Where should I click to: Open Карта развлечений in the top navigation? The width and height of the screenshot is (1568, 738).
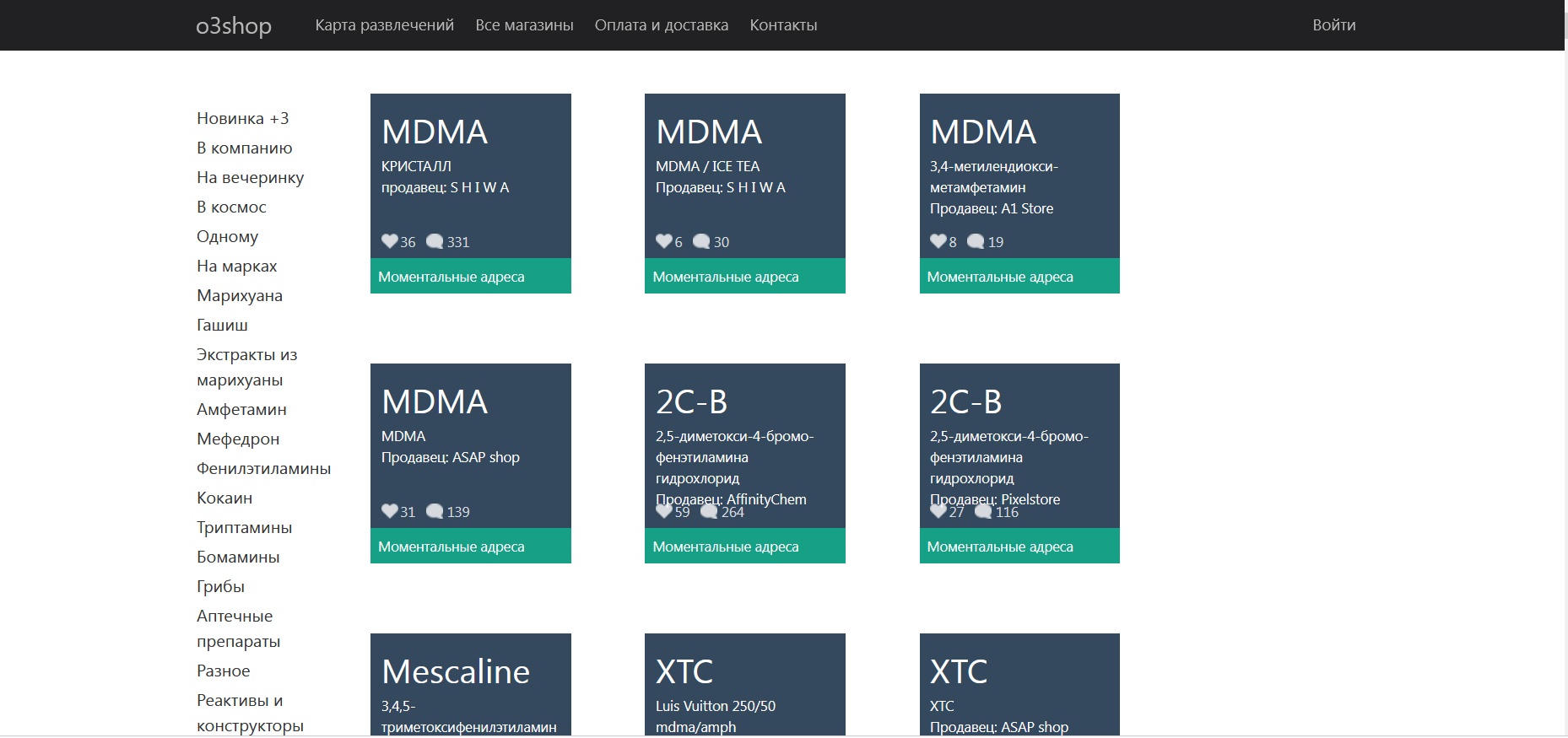pos(384,25)
